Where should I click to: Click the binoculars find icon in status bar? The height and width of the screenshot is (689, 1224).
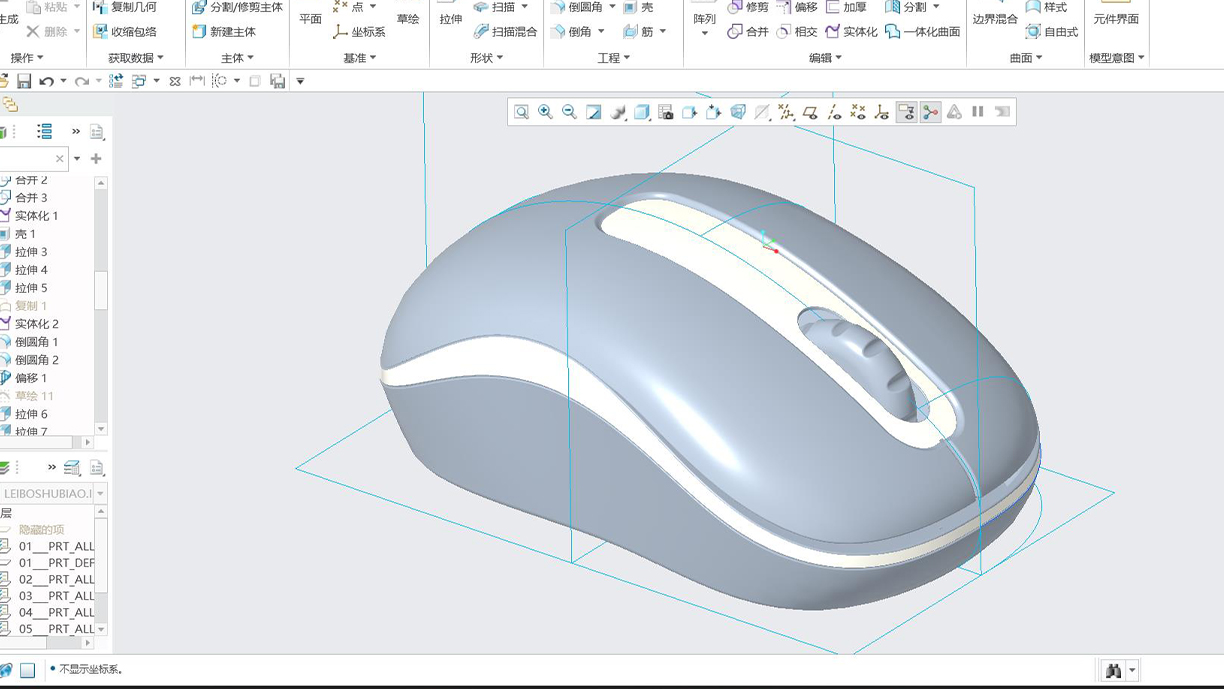[1113, 671]
